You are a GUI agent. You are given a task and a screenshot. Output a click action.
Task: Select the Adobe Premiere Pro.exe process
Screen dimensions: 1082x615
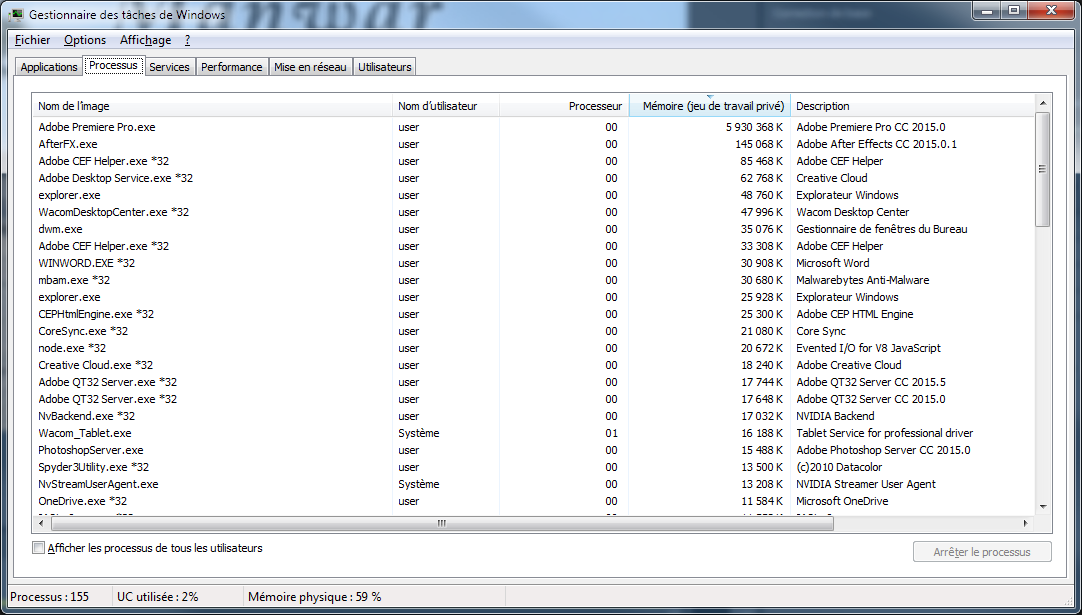point(533,127)
